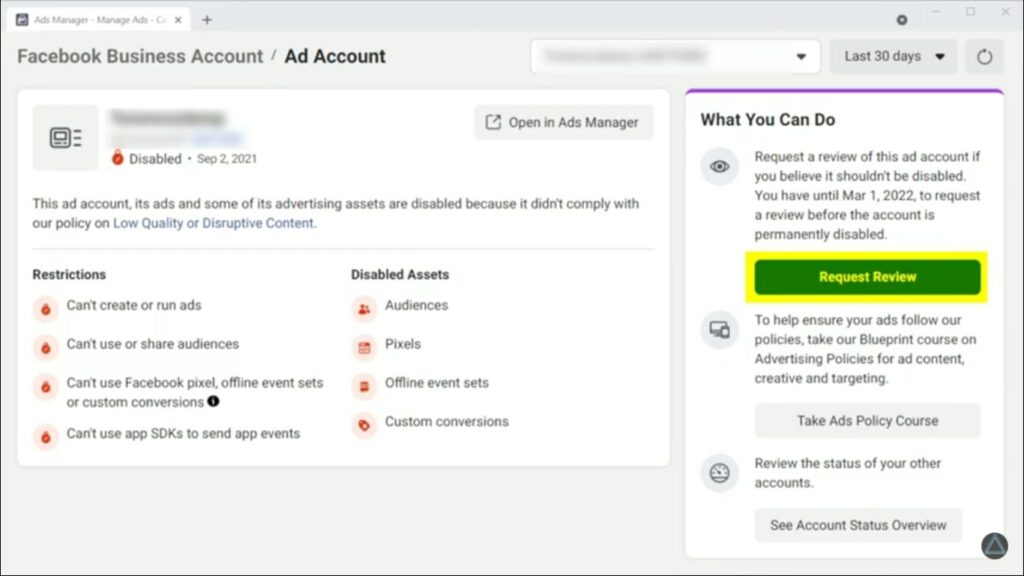Go to Facebook Business Account breadcrumb
The width and height of the screenshot is (1024, 576).
[140, 57]
